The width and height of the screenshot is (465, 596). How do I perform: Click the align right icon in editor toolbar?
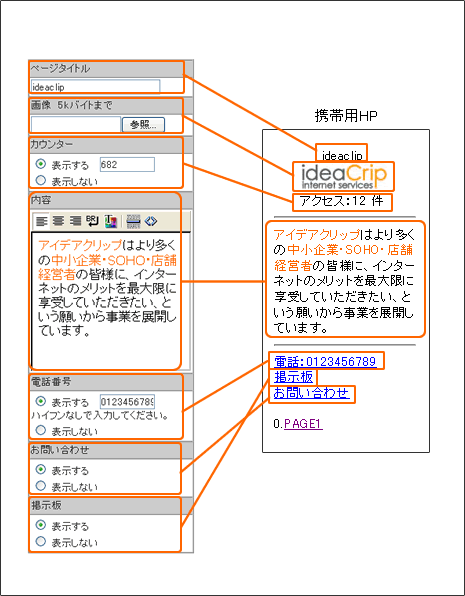(75, 221)
